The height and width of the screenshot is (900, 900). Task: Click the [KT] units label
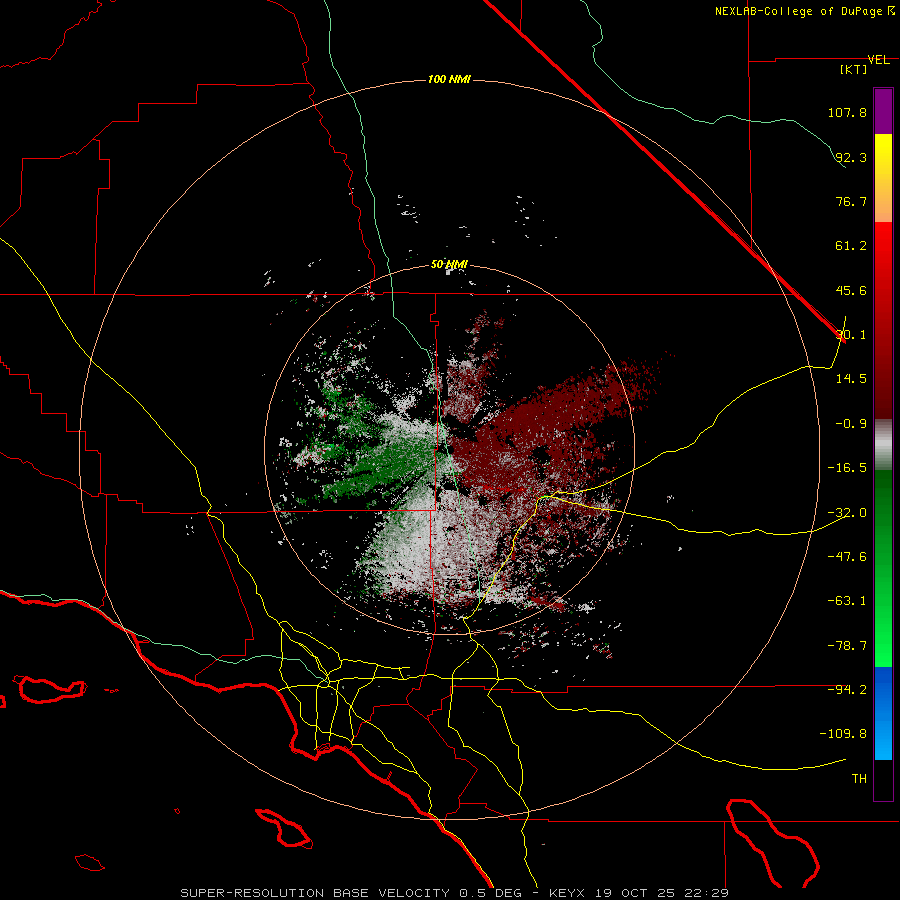coord(854,69)
